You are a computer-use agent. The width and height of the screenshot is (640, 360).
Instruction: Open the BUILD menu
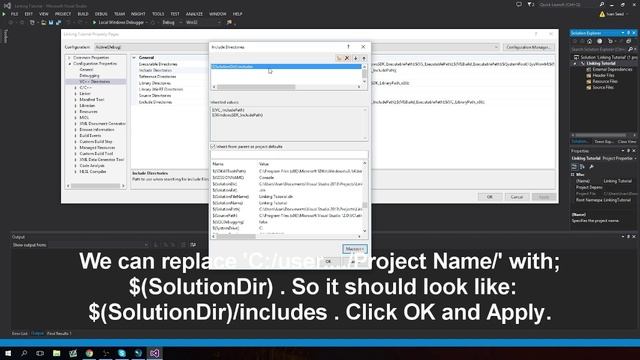tap(83, 14)
